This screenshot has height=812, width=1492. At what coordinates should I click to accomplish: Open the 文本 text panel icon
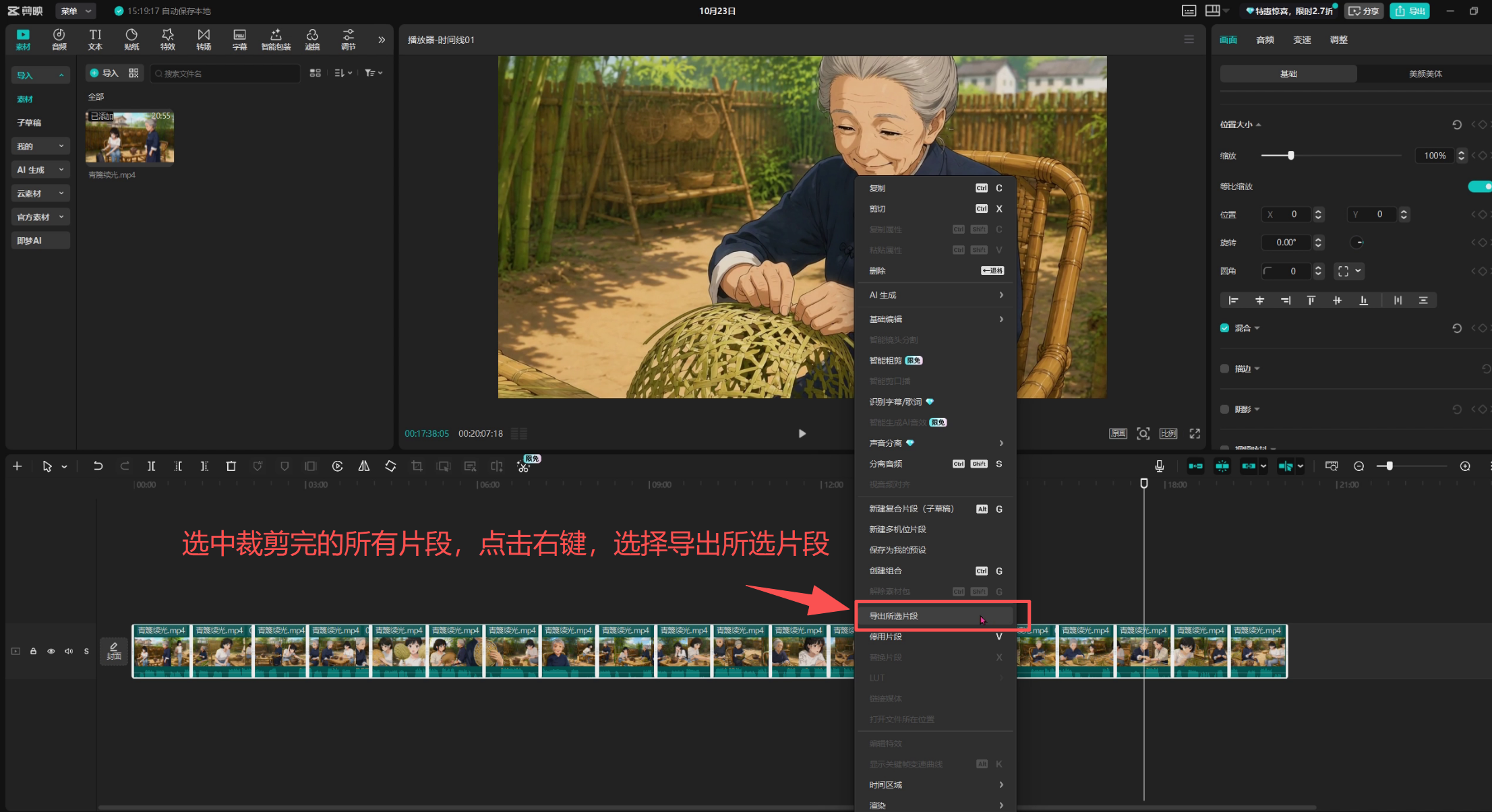95,39
